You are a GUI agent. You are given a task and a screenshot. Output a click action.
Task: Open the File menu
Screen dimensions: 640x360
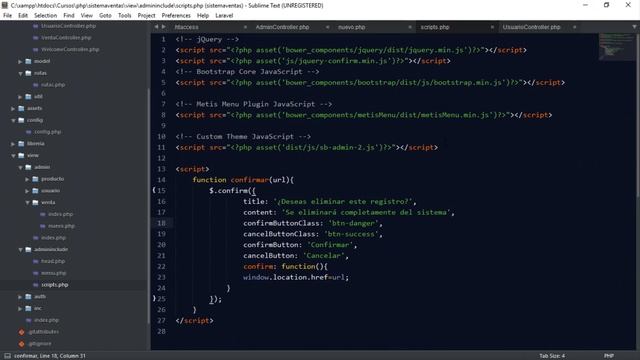tap(7, 16)
